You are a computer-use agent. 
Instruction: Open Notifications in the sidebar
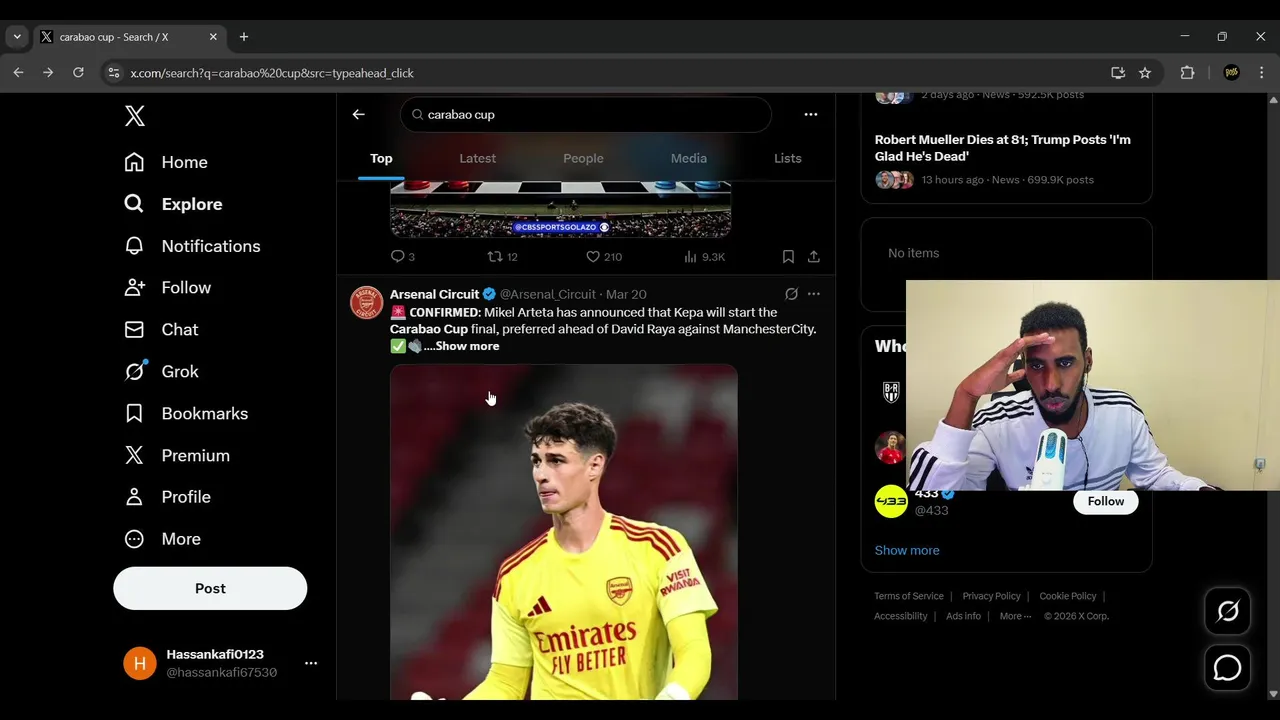[x=192, y=246]
